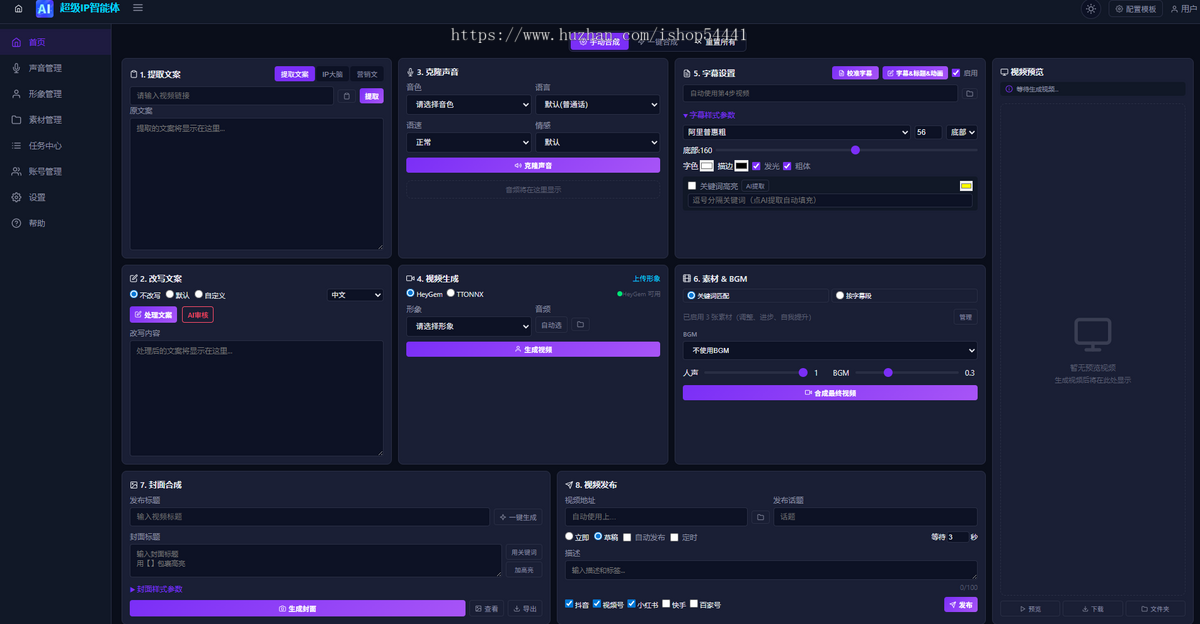1200x624 pixels.
Task: Click the 底部 position slider handle
Action: [855, 150]
